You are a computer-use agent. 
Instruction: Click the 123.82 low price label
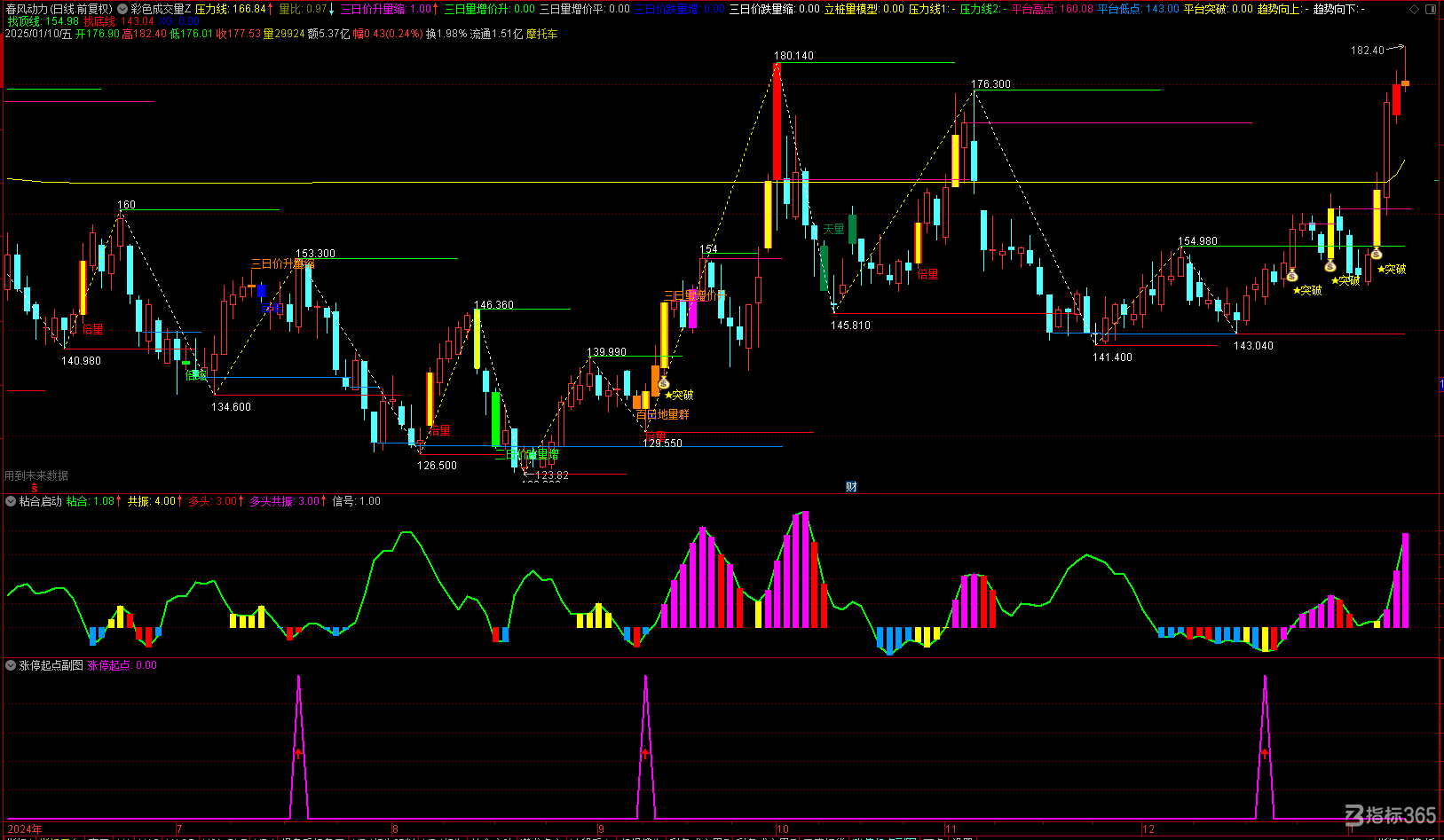coord(550,475)
